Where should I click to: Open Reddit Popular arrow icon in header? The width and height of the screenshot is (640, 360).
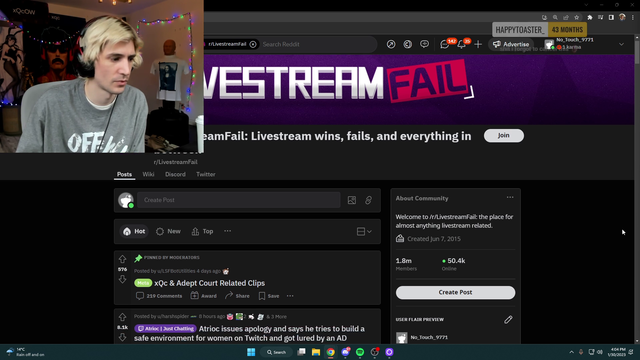tap(391, 44)
